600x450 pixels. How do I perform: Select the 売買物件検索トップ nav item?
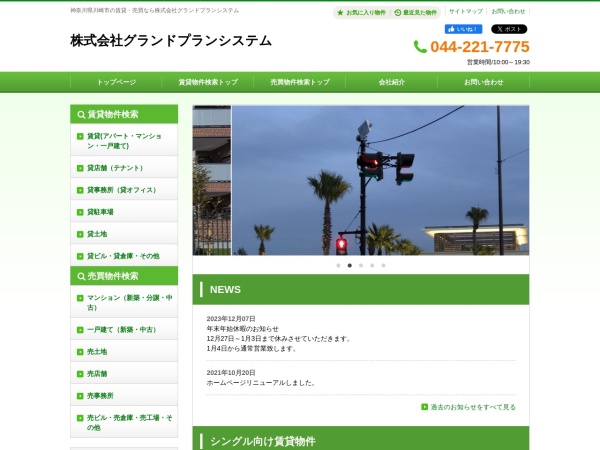pos(300,82)
